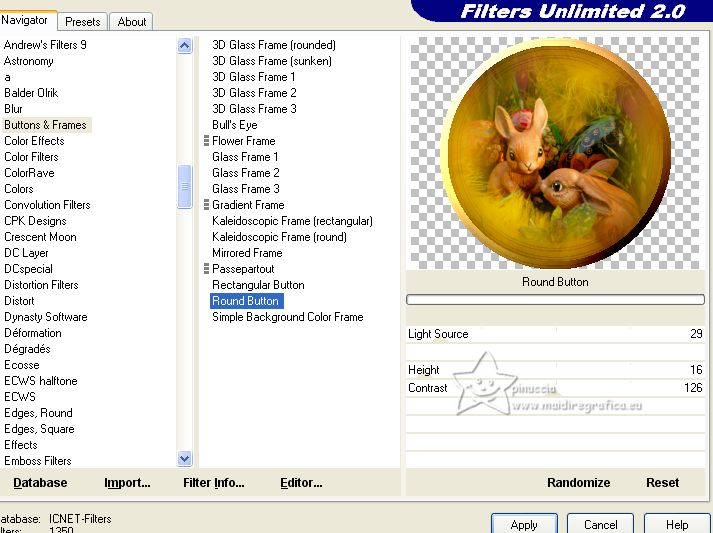Select the Emboss Filters category
Viewport: 713px width, 533px height.
coord(38,461)
